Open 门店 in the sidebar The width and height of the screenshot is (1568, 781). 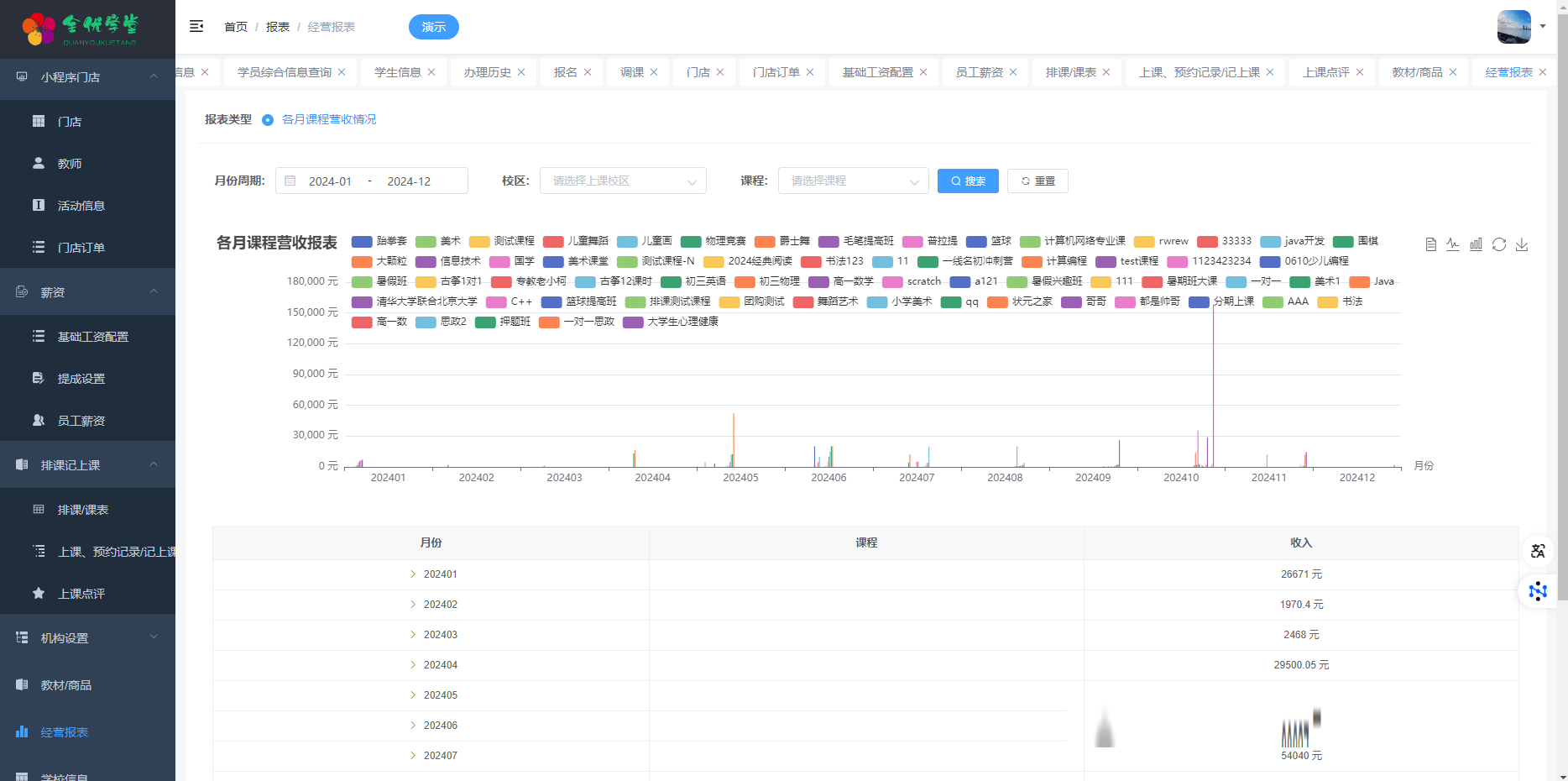click(87, 122)
